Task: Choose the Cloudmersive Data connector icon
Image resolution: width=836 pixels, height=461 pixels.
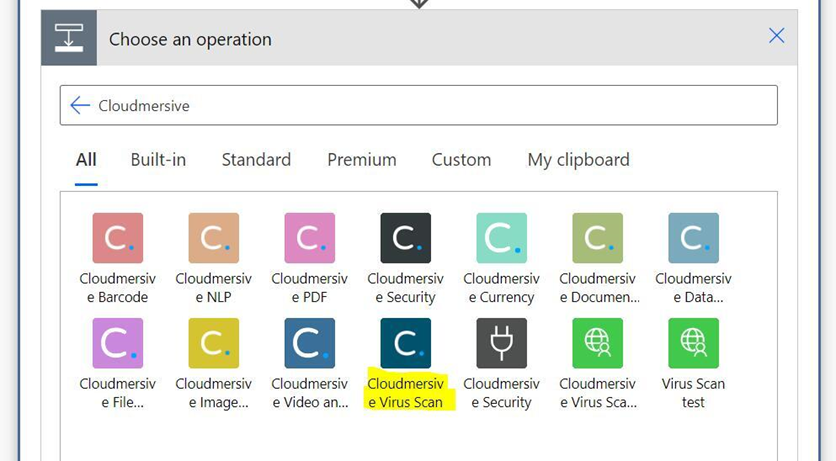Action: (693, 238)
